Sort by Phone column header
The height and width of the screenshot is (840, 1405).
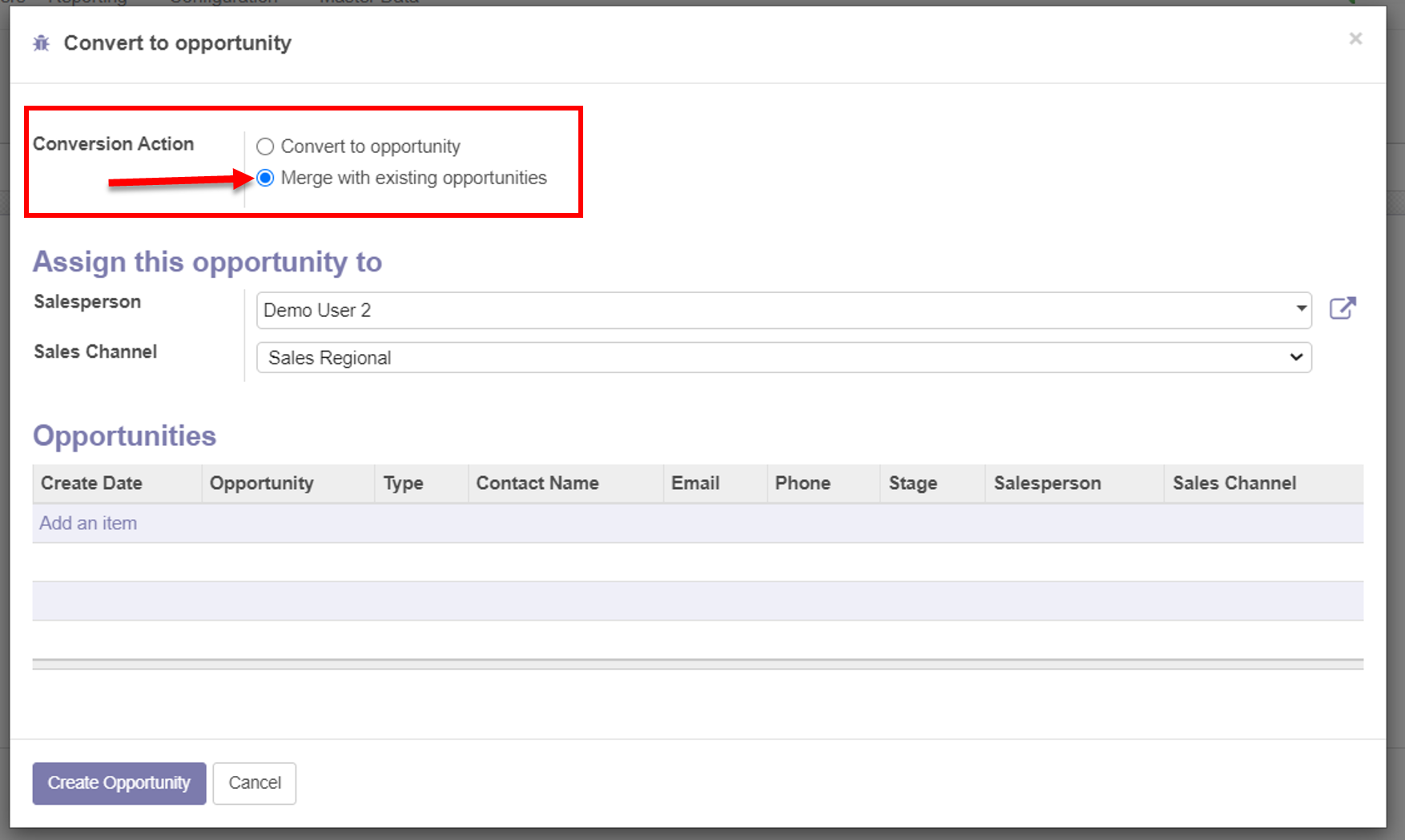coord(823,483)
